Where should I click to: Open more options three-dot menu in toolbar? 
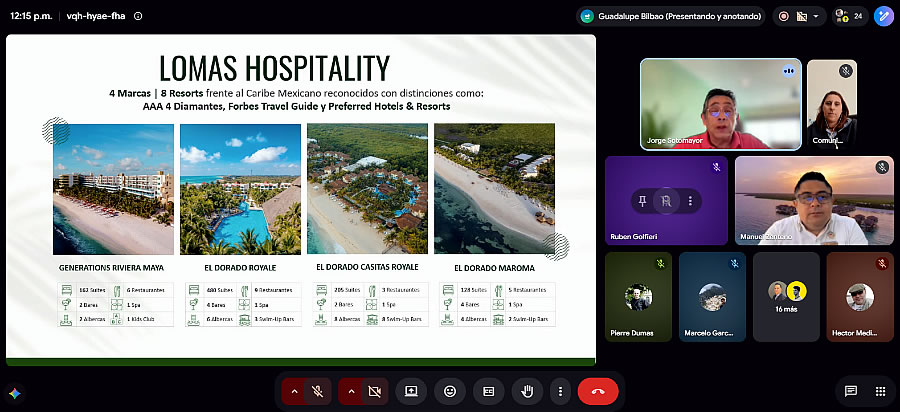(x=560, y=391)
